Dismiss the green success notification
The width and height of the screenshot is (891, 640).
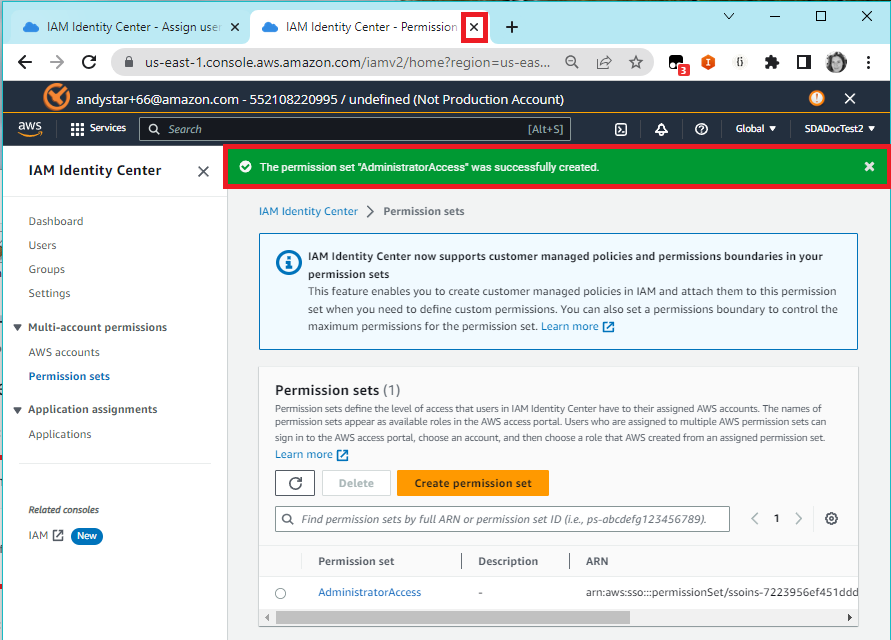[x=869, y=167]
